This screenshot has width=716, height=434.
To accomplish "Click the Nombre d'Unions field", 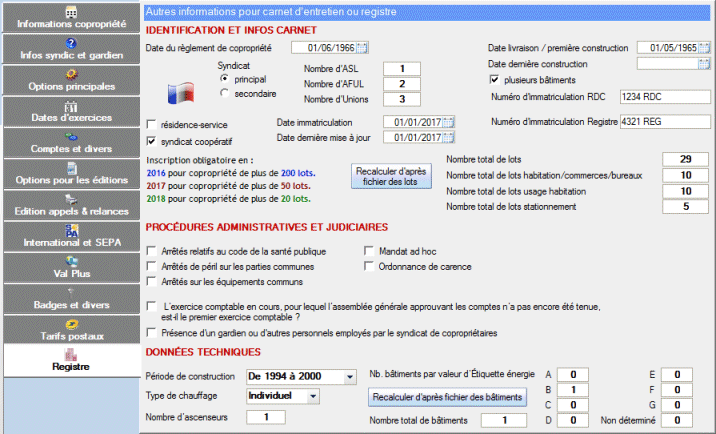I will 402,99.
